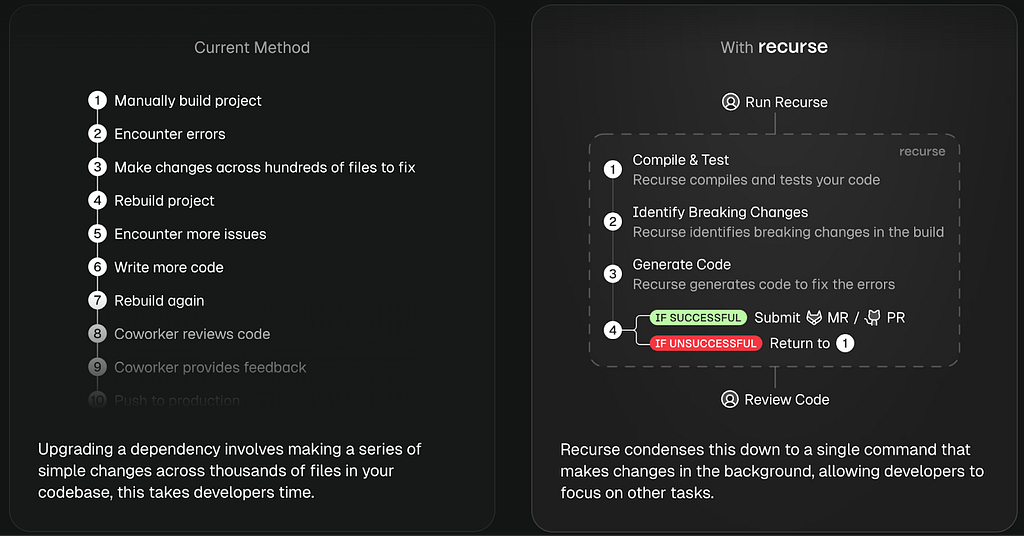Click the Coworker reviews code step text

192,334
